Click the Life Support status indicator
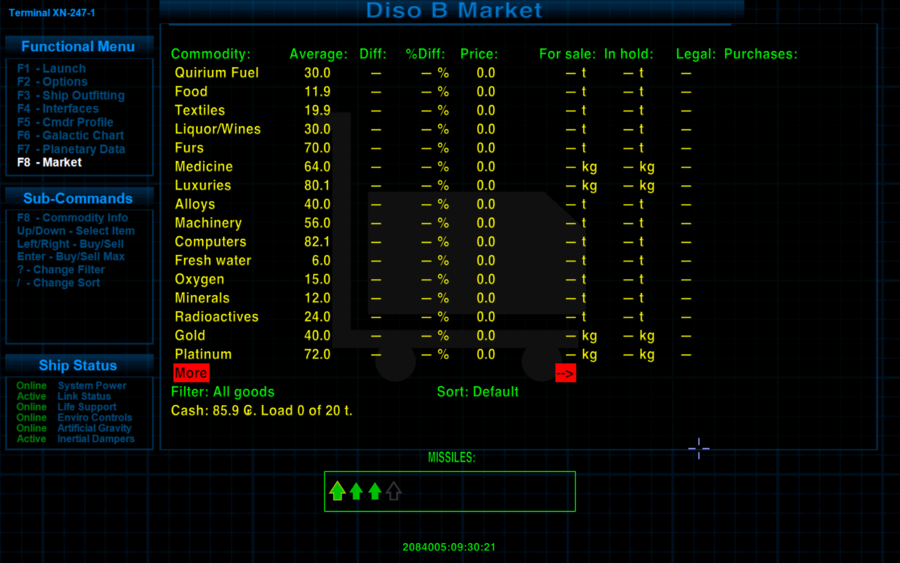The image size is (900, 563). (x=71, y=407)
